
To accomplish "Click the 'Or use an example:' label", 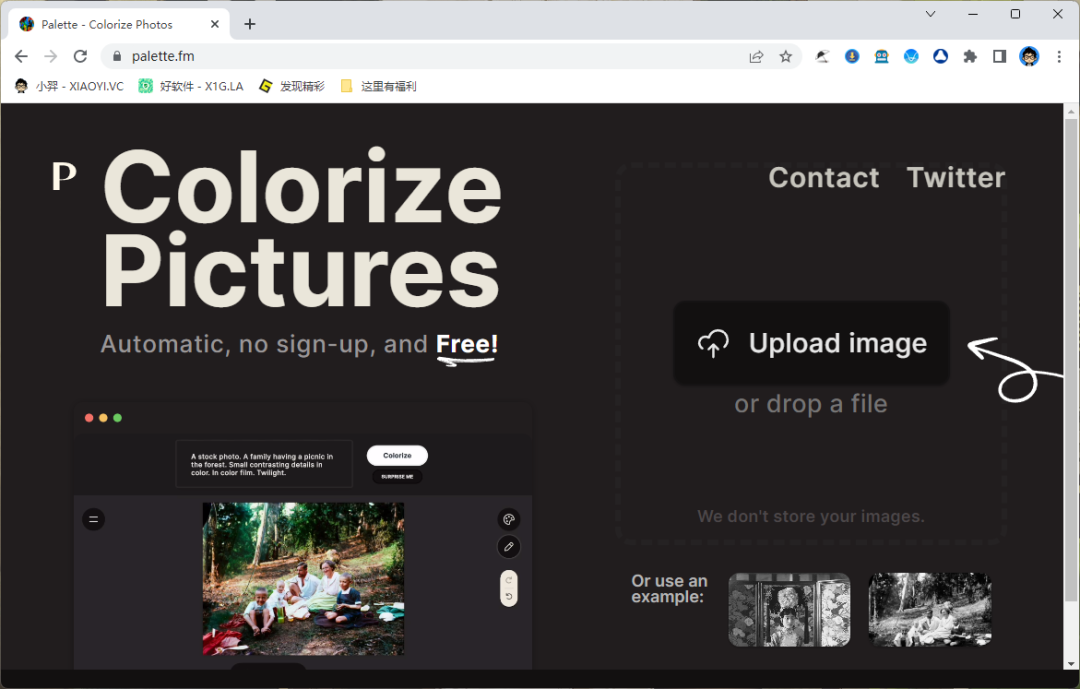I will 669,589.
